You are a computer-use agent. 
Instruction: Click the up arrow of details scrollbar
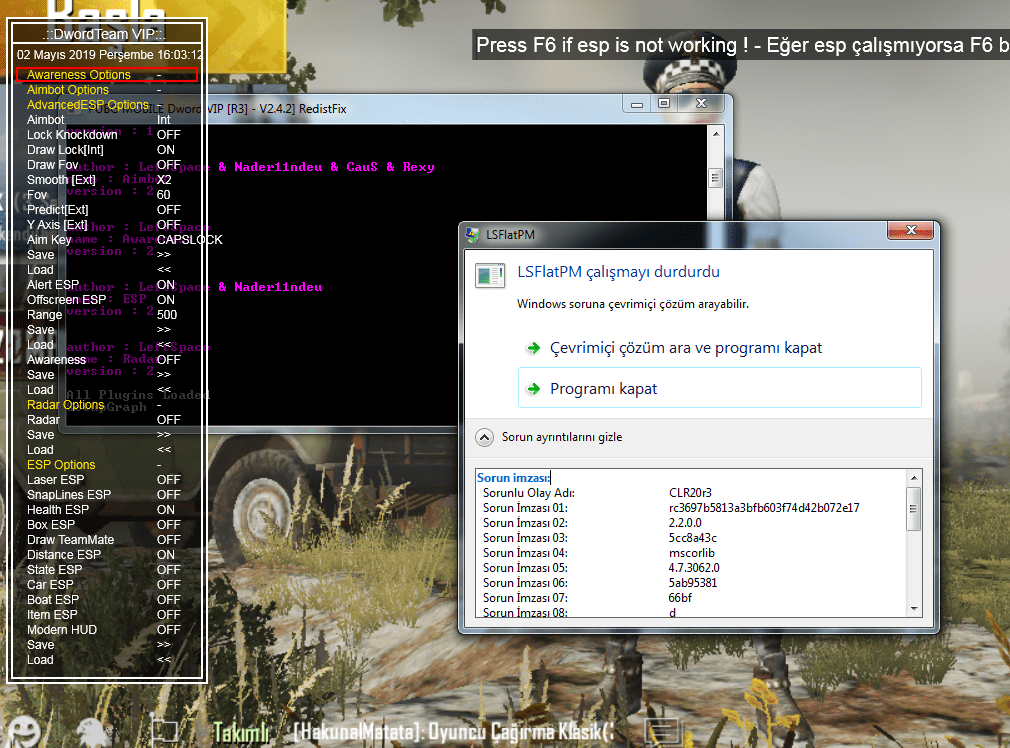pos(913,478)
